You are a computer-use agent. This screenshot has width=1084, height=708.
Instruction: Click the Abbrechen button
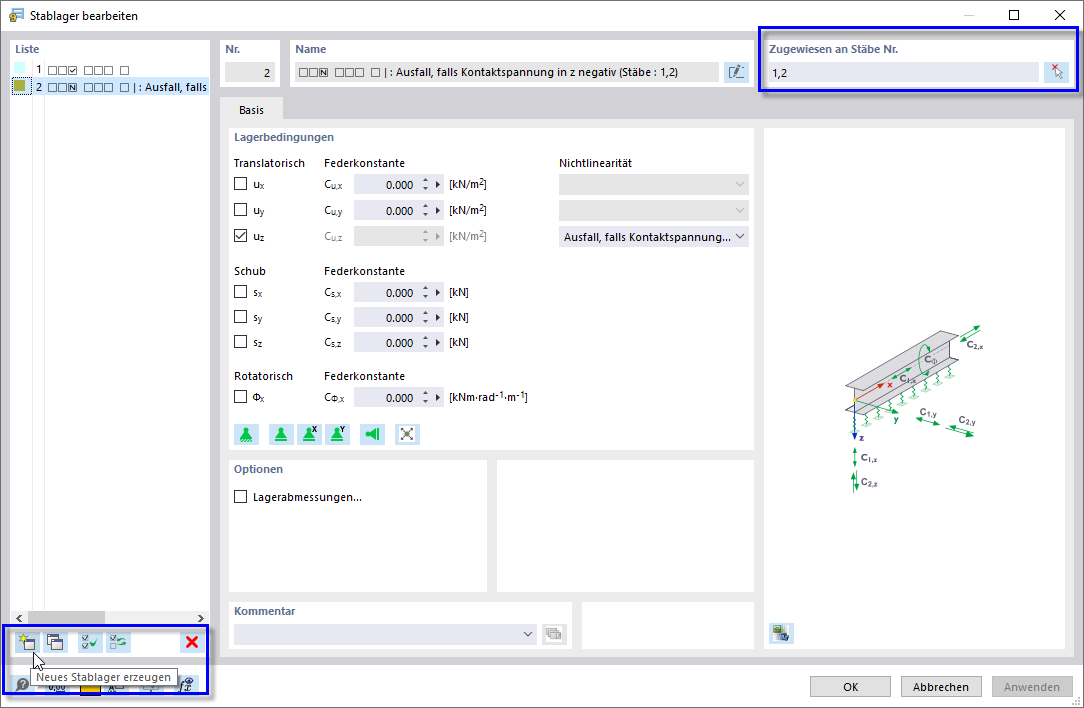941,687
